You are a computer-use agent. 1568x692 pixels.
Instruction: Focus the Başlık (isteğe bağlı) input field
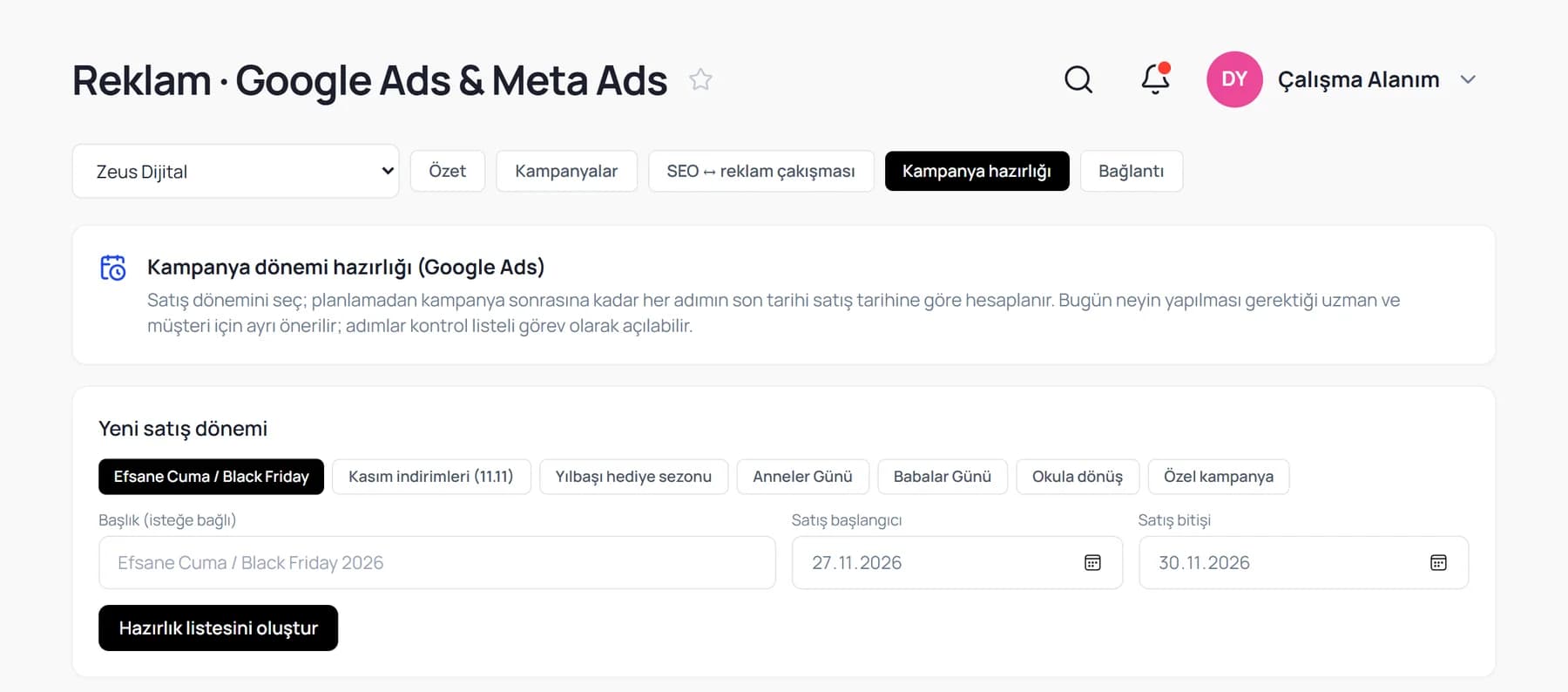point(436,563)
